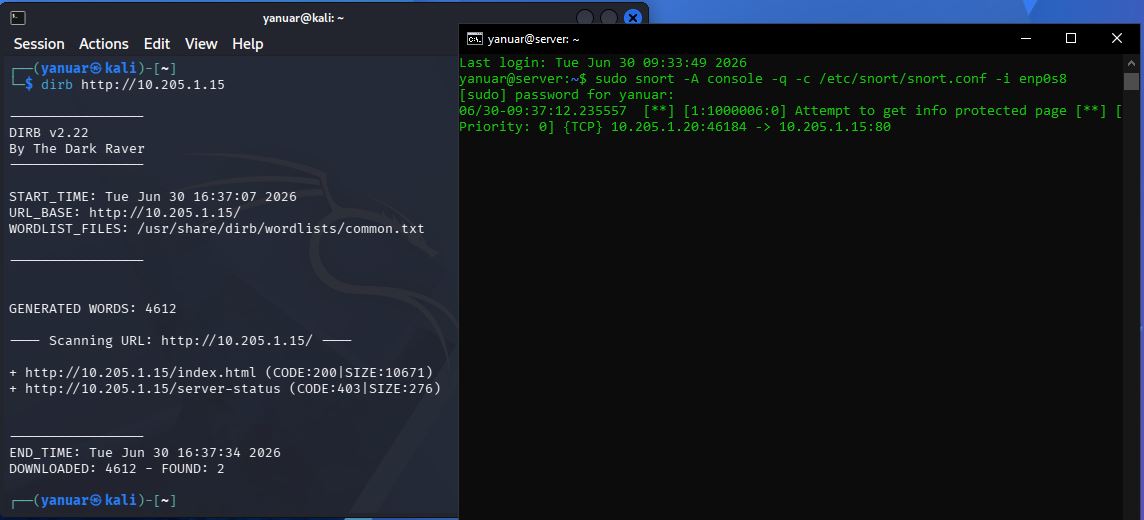Viewport: 1144px width, 520px height.
Task: Minimize the yanuar@server terminal window
Action: pos(1025,39)
